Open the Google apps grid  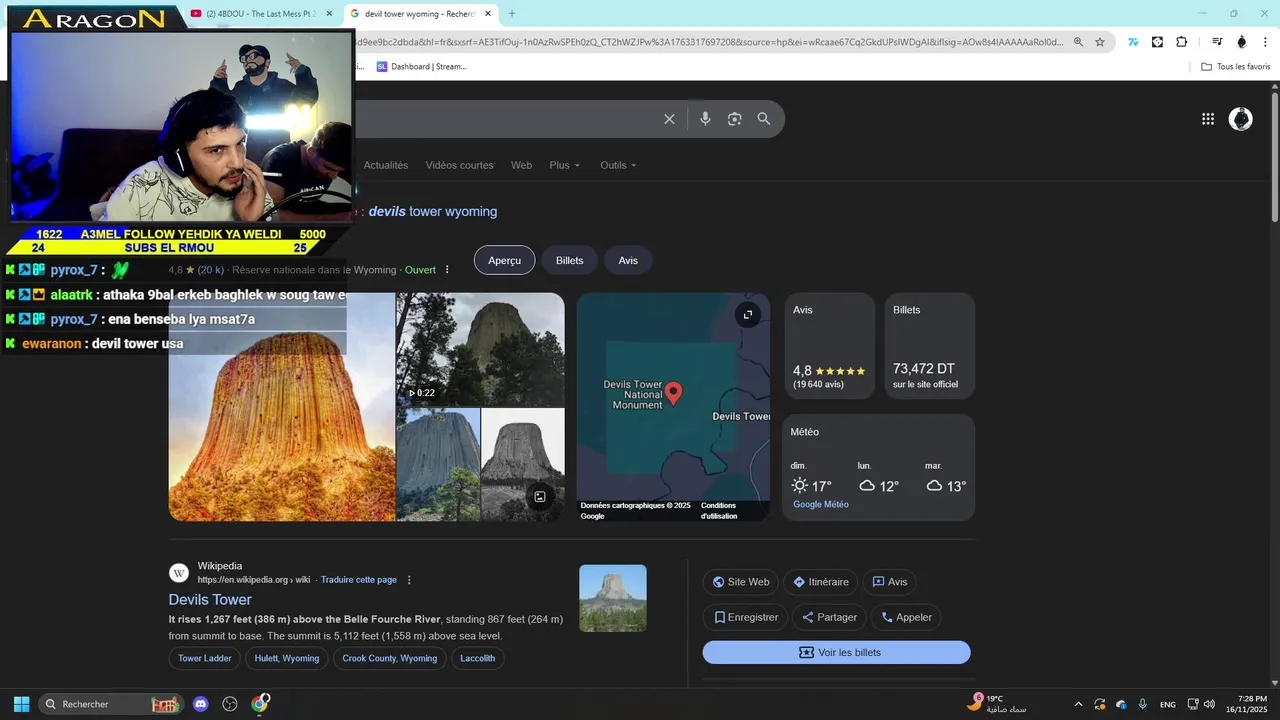coord(1208,119)
